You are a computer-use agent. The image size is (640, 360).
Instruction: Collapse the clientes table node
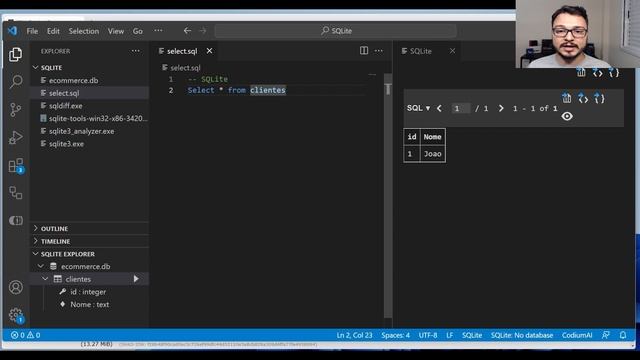pos(45,279)
